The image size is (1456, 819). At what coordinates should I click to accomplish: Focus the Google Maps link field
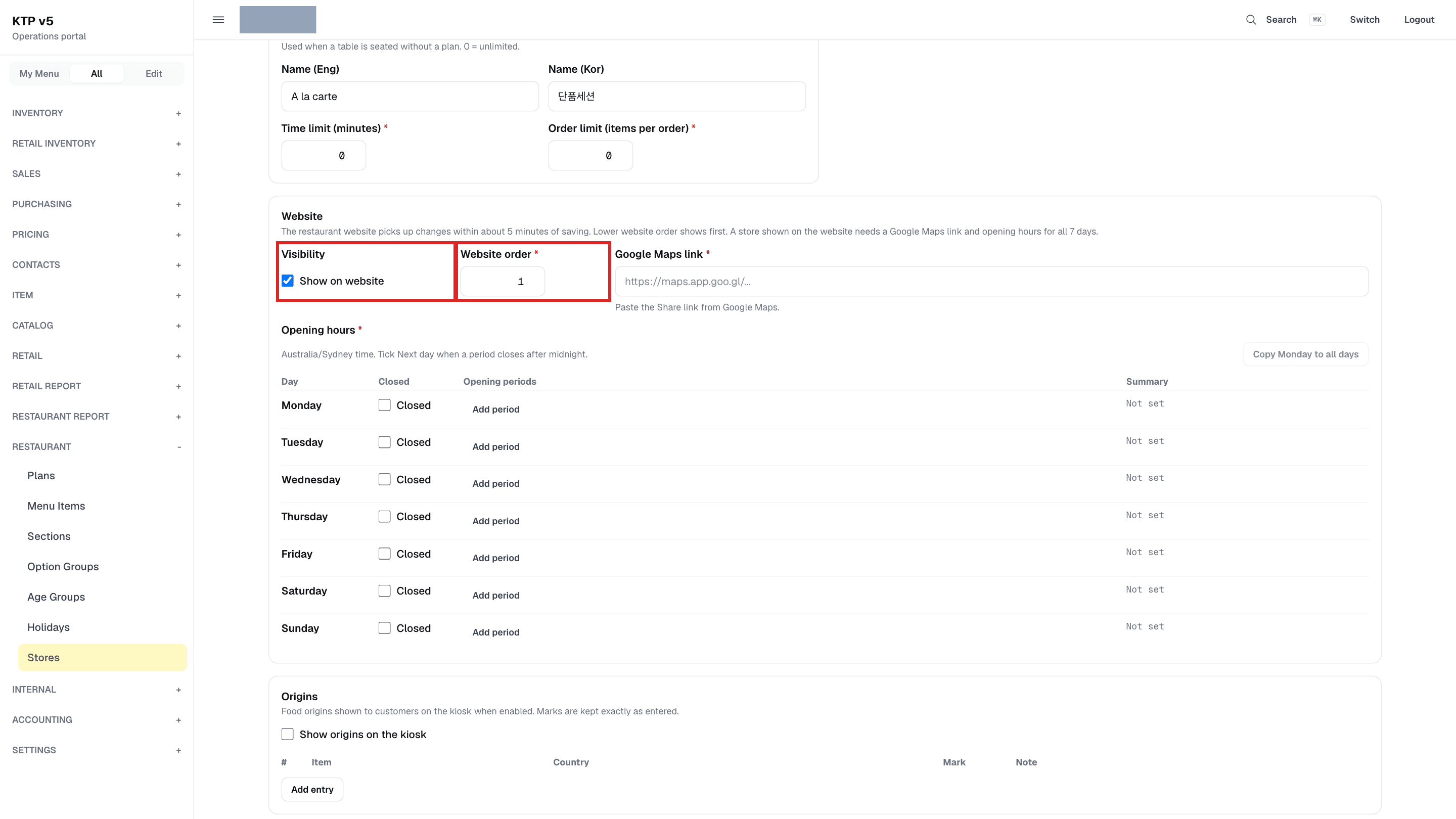click(x=991, y=282)
